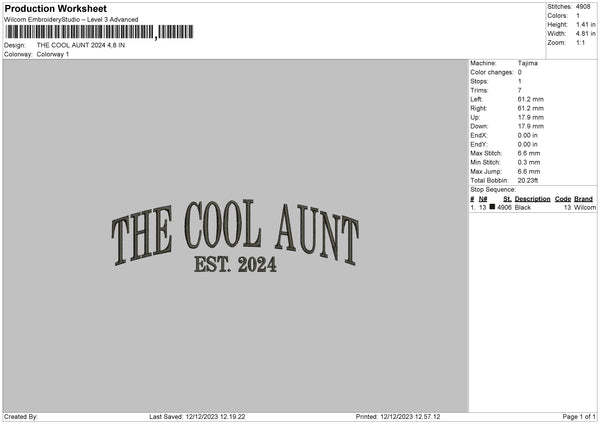
Task: Click the Width value 4.81 in
Action: [x=585, y=34]
